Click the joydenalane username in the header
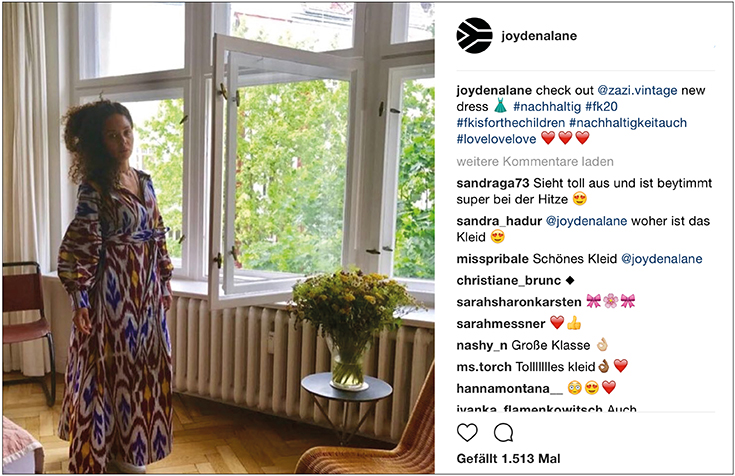The height and width of the screenshot is (476, 735). coord(539,36)
